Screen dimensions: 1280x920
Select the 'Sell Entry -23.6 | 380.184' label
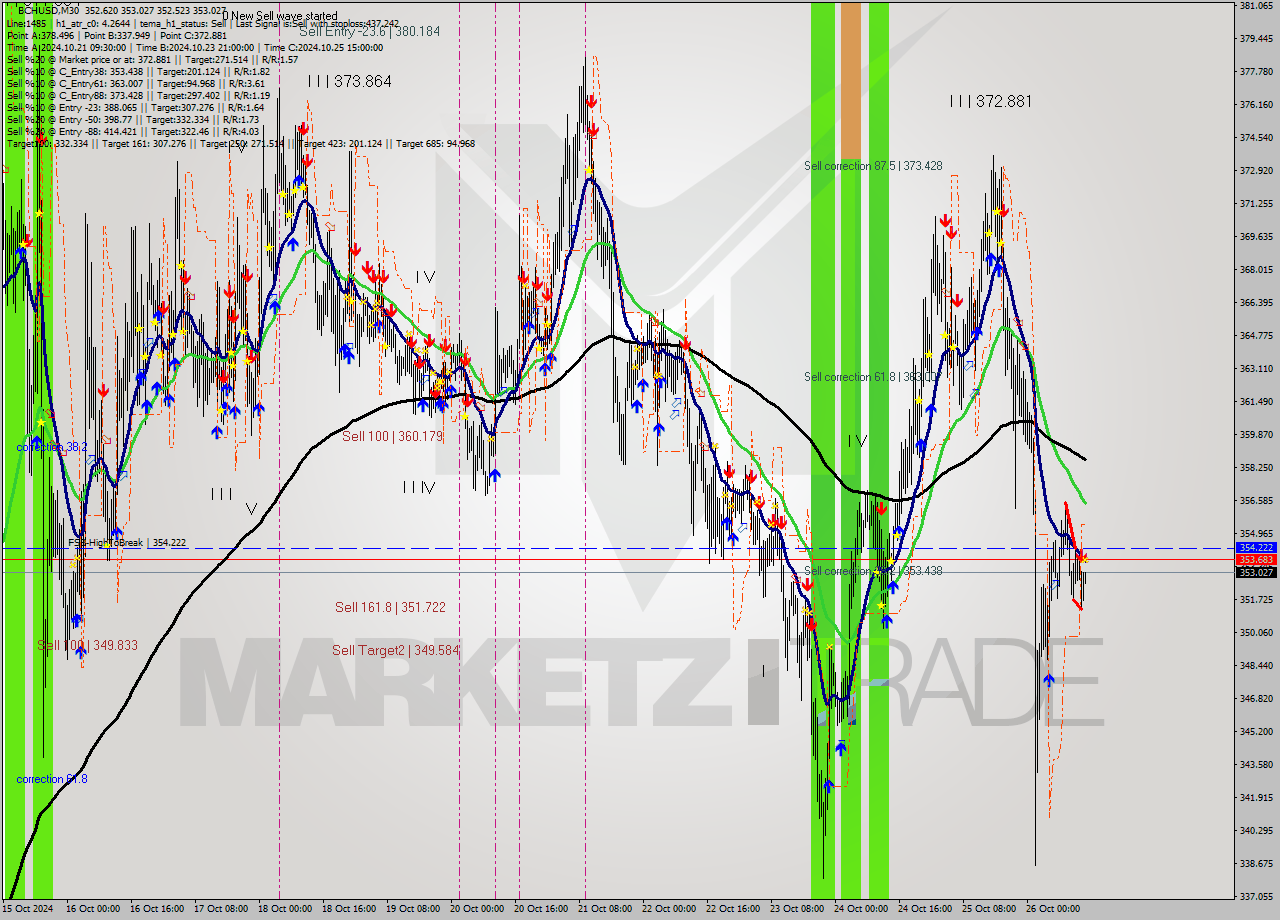pos(369,31)
